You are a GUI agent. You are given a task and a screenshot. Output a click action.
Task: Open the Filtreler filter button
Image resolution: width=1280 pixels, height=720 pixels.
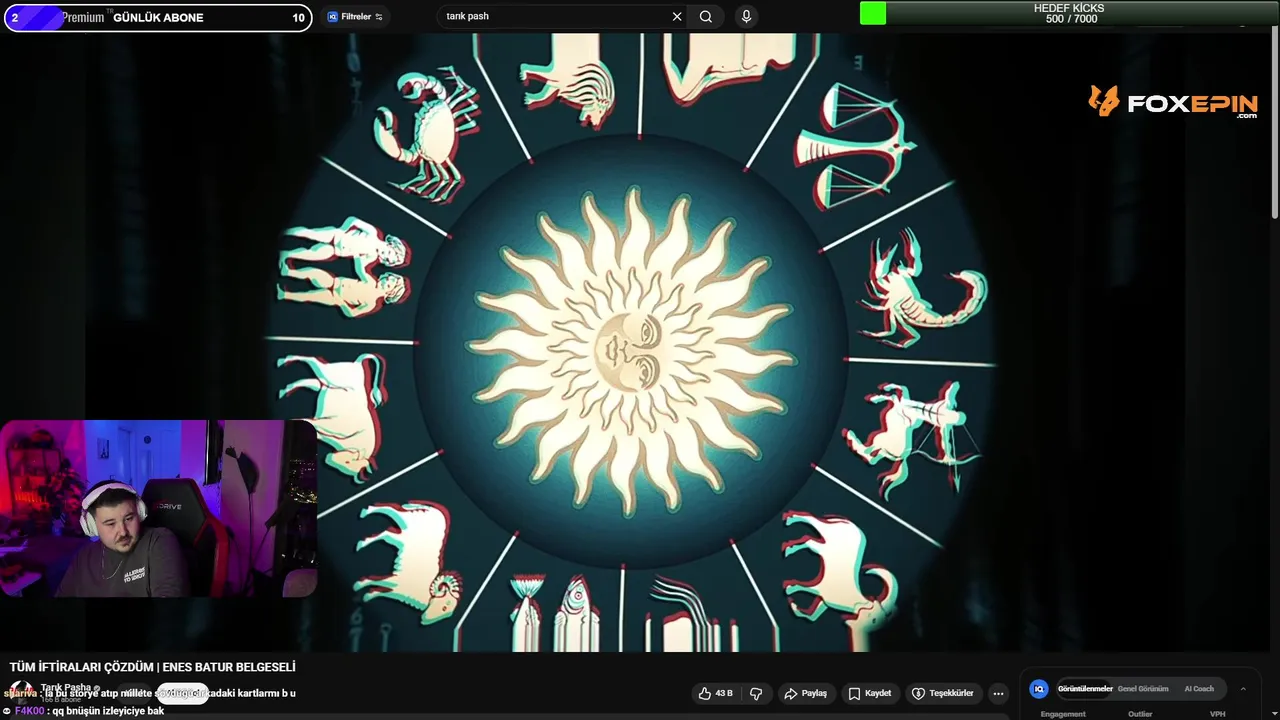point(356,16)
